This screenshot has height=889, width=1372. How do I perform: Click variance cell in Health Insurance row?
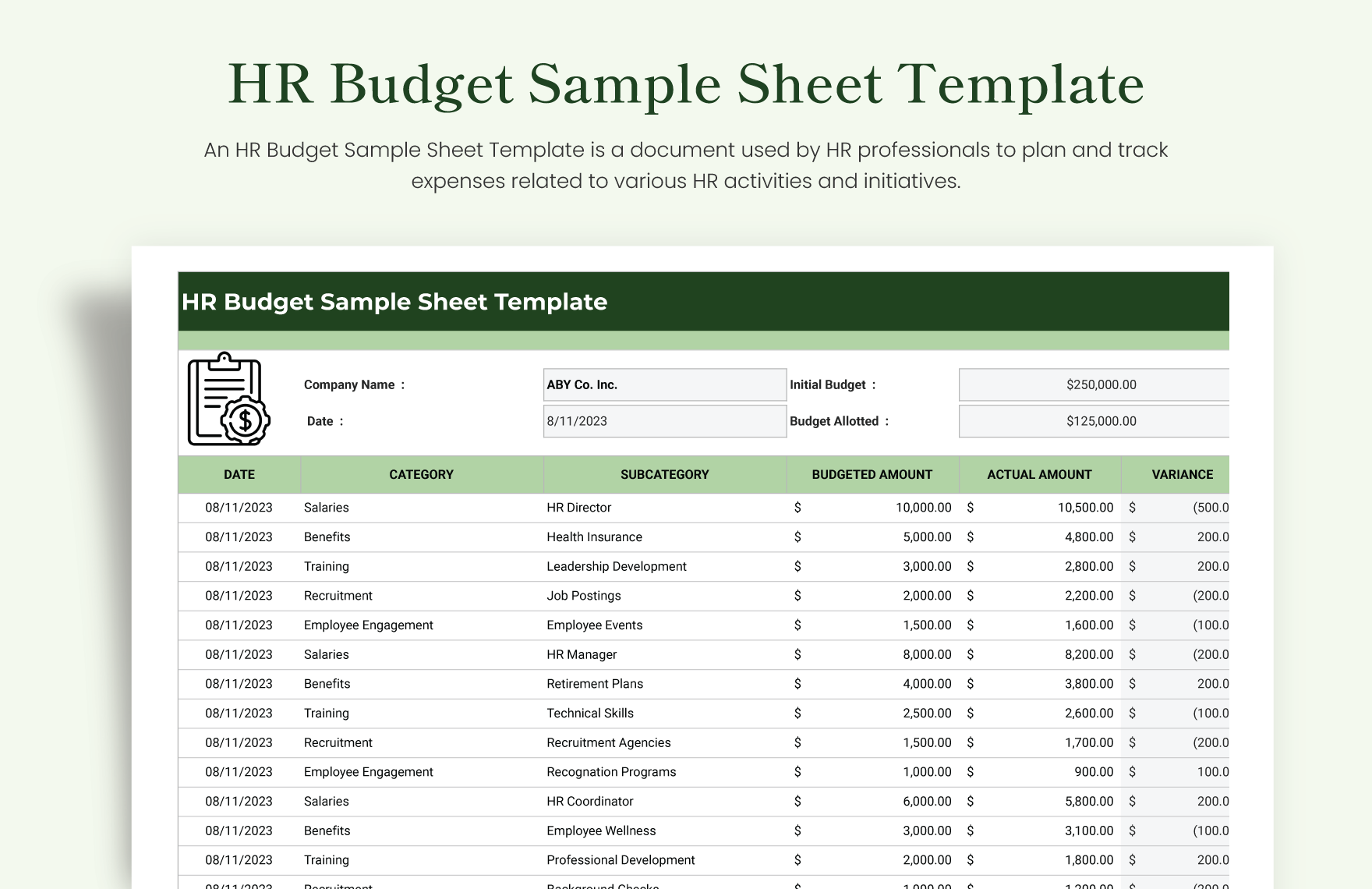pyautogui.click(x=1176, y=537)
